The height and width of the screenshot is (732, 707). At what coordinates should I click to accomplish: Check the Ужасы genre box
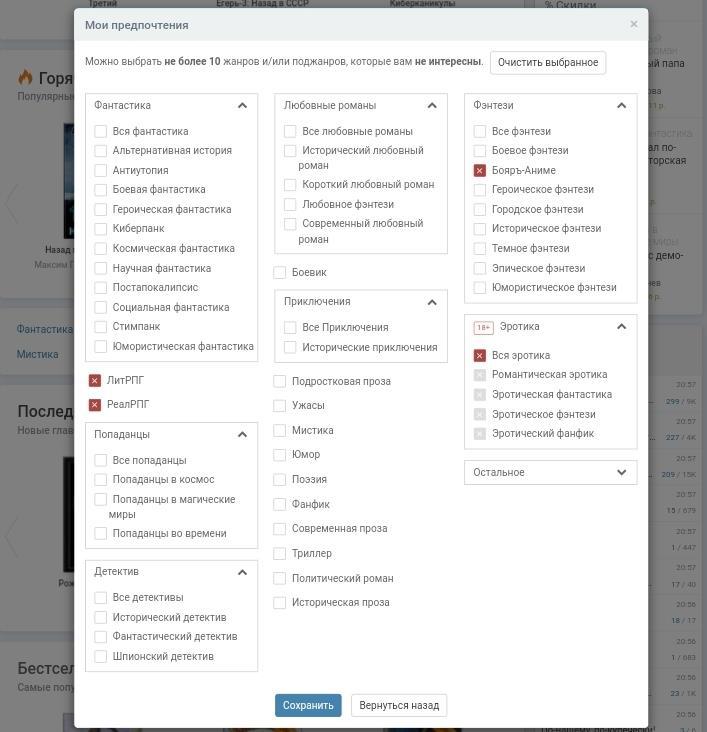280,406
